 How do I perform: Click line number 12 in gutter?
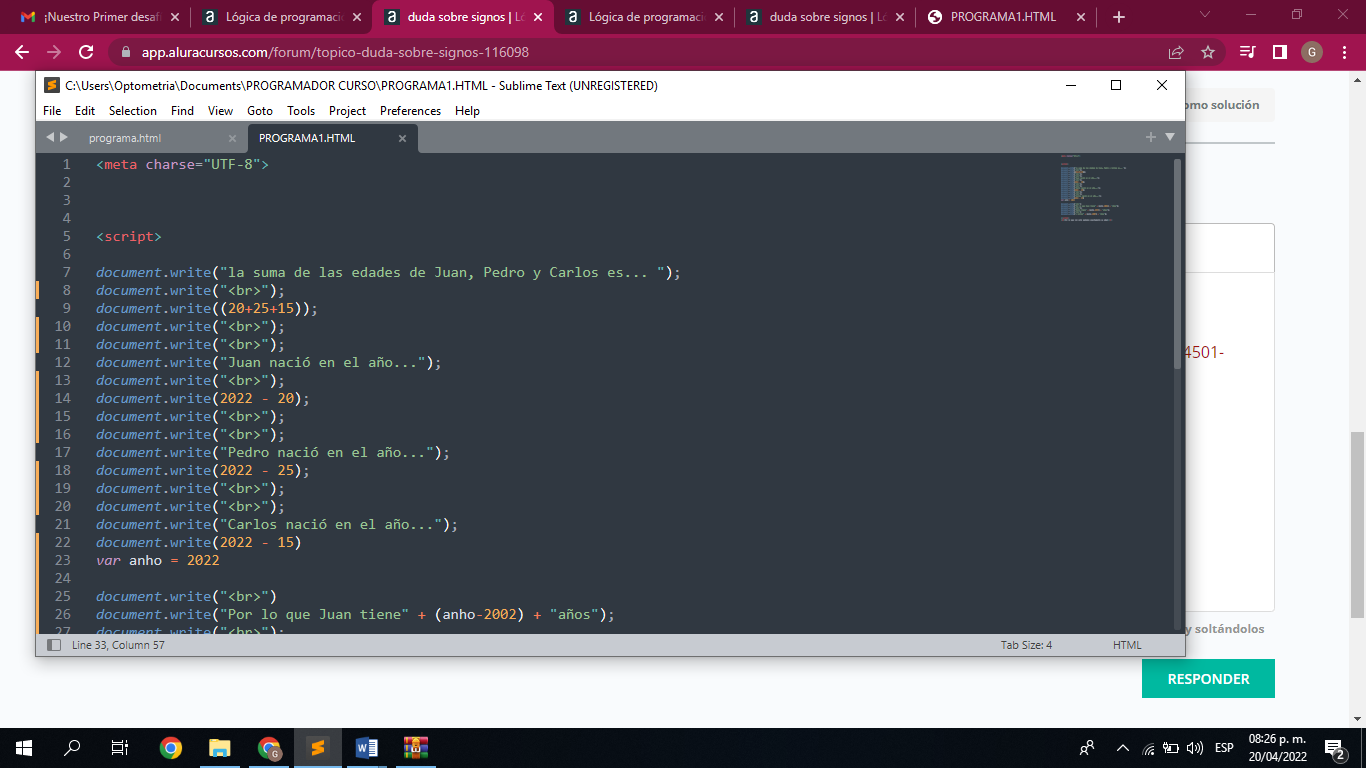pyautogui.click(x=63, y=362)
